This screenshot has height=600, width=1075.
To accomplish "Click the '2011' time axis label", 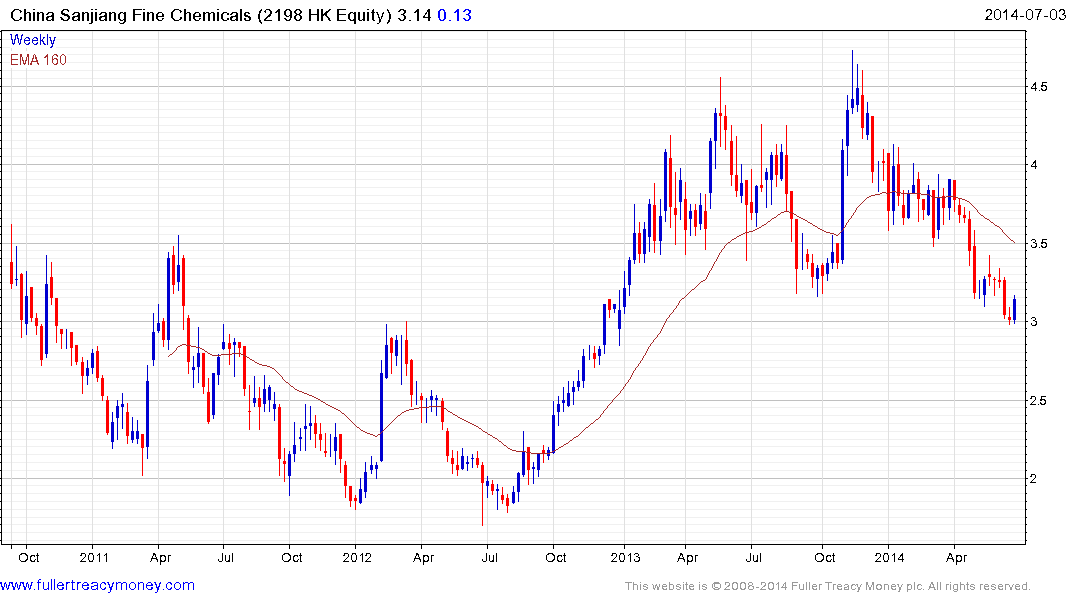I will (94, 557).
